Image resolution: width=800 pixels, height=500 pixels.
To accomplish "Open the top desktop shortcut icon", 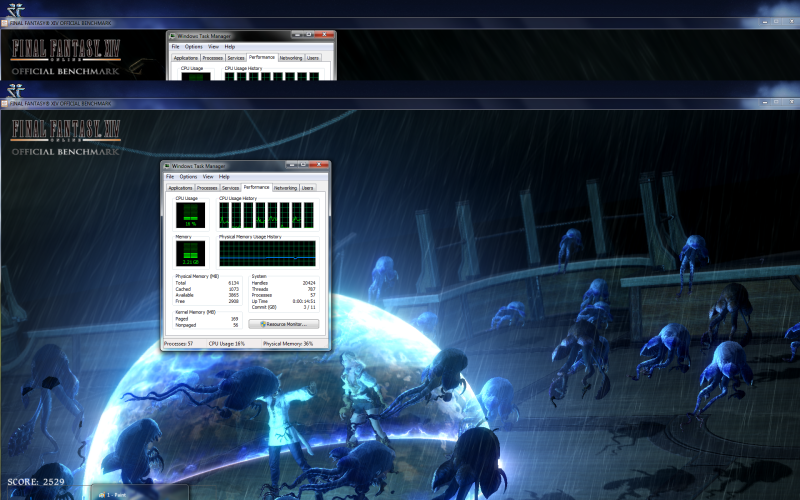I will (x=15, y=9).
